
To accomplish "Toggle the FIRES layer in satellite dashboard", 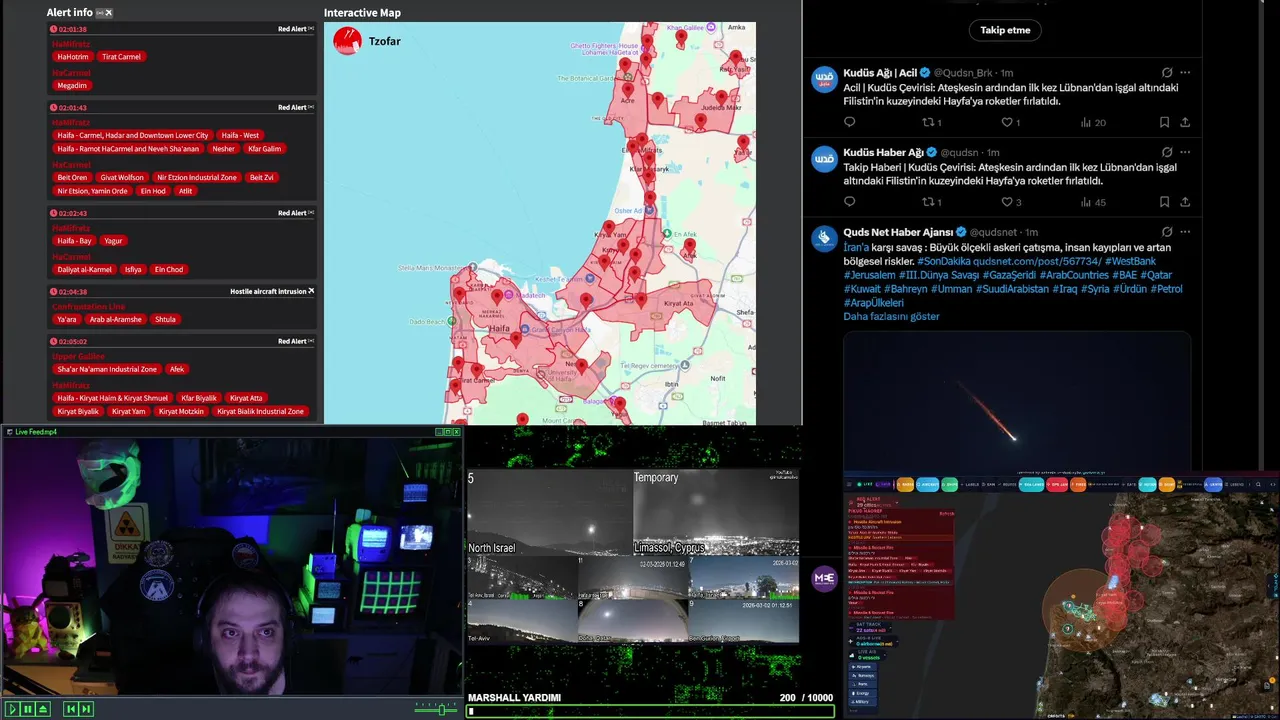I will pos(1078,485).
